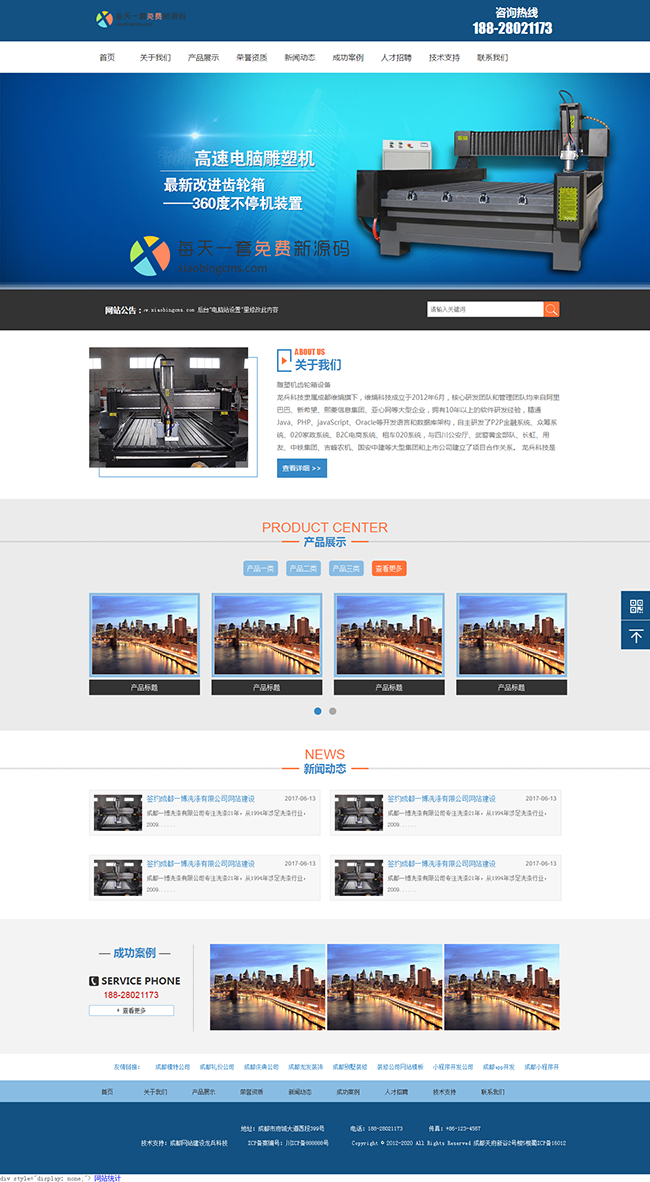Open friendly link 成都礼仪公司
This screenshot has width=650, height=1182.
pos(217,1067)
